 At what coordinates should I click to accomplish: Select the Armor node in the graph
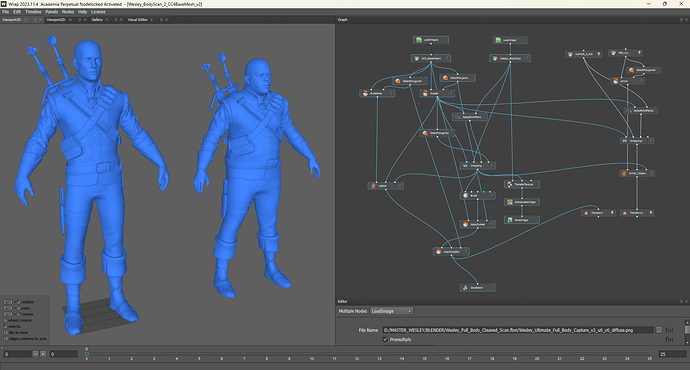point(629,81)
